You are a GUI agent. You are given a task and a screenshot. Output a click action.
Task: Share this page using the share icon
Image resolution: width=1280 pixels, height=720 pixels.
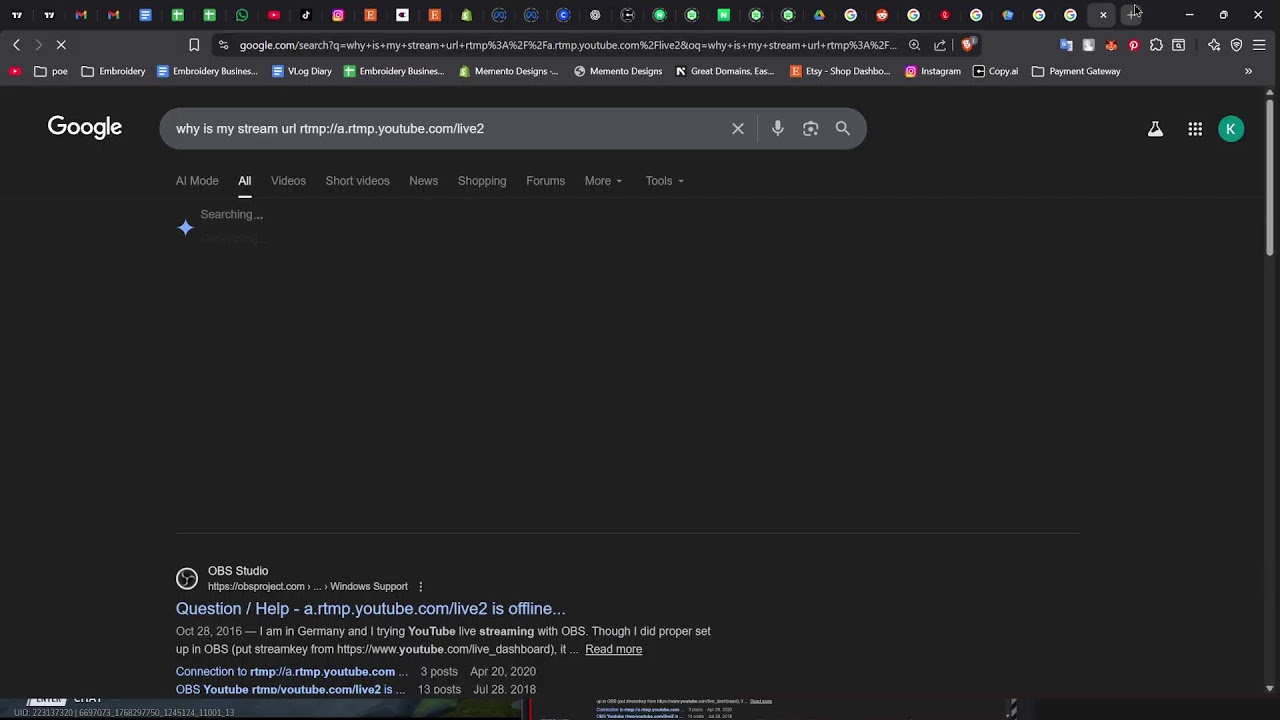tap(940, 45)
